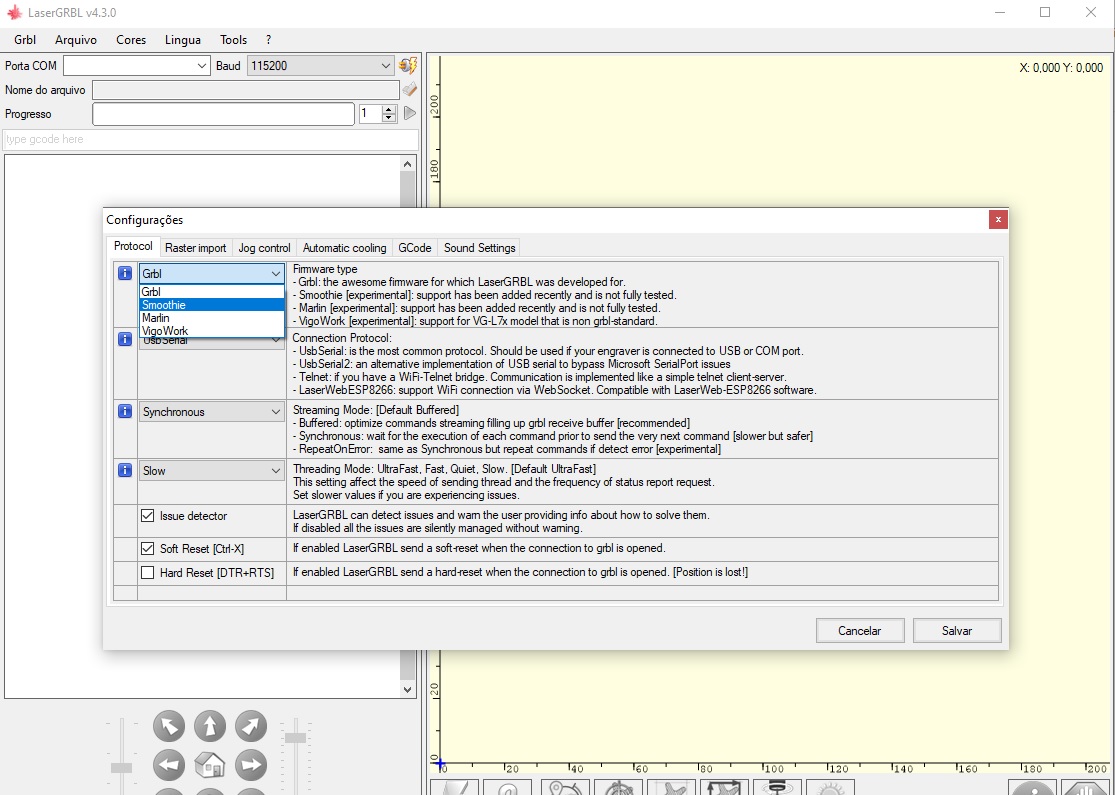Click the info icon next to Threading Mode
1115x795 pixels.
pos(125,470)
